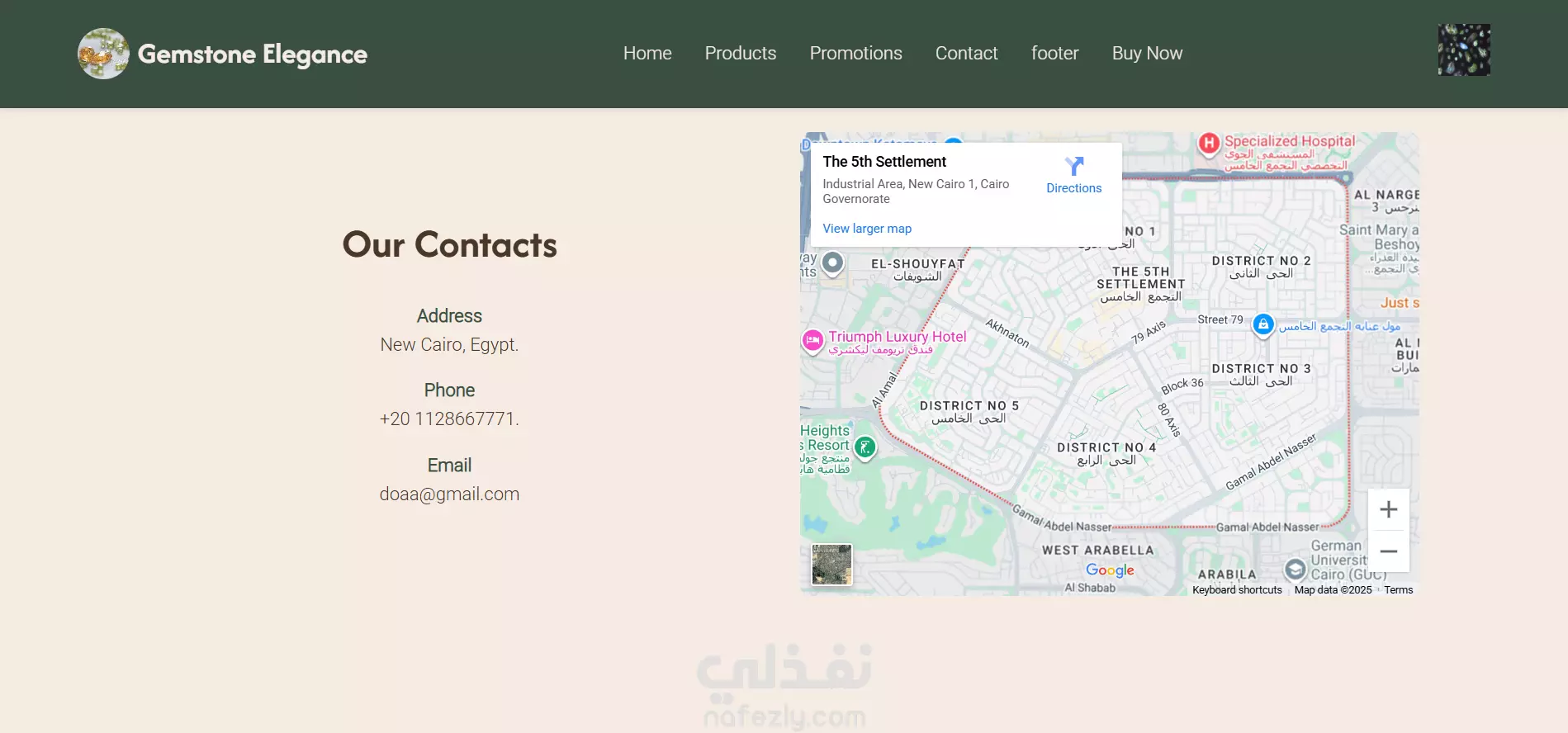The width and height of the screenshot is (1568, 733).
Task: Select the Contact nav link
Action: [966, 54]
